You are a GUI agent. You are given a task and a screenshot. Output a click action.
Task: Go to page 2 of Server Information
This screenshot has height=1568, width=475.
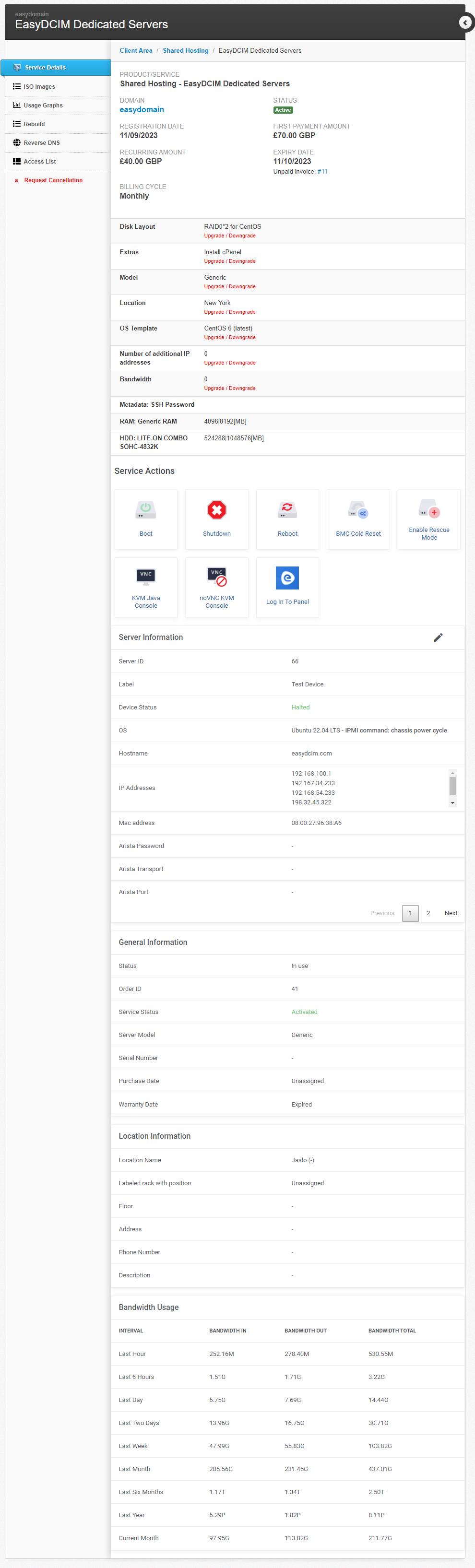click(428, 913)
